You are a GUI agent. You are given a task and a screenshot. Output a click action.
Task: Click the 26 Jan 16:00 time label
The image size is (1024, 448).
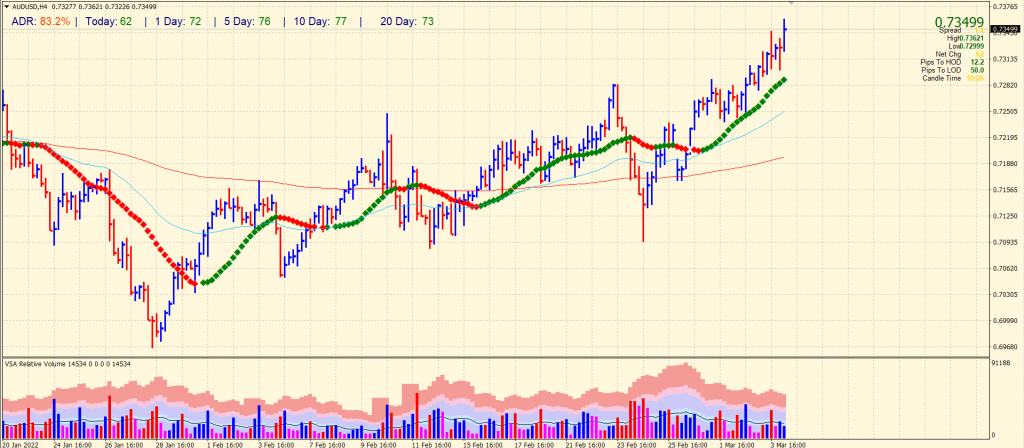[123, 443]
